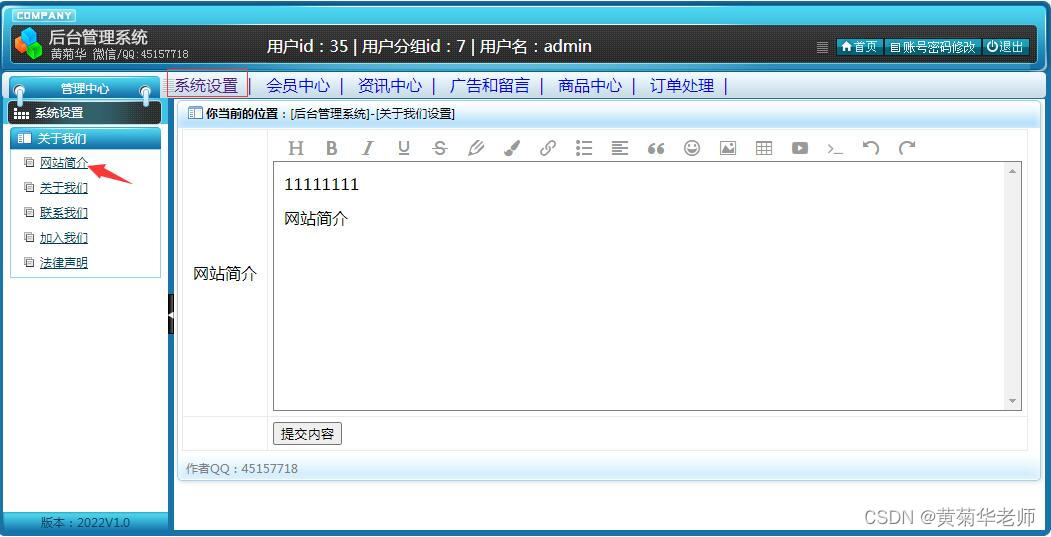Click the grid icon beside 首页
1051x537 pixels.
click(x=822, y=48)
